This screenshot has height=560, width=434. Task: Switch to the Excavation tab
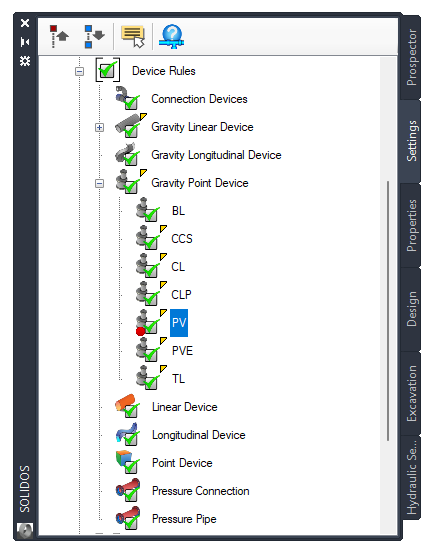(x=411, y=393)
